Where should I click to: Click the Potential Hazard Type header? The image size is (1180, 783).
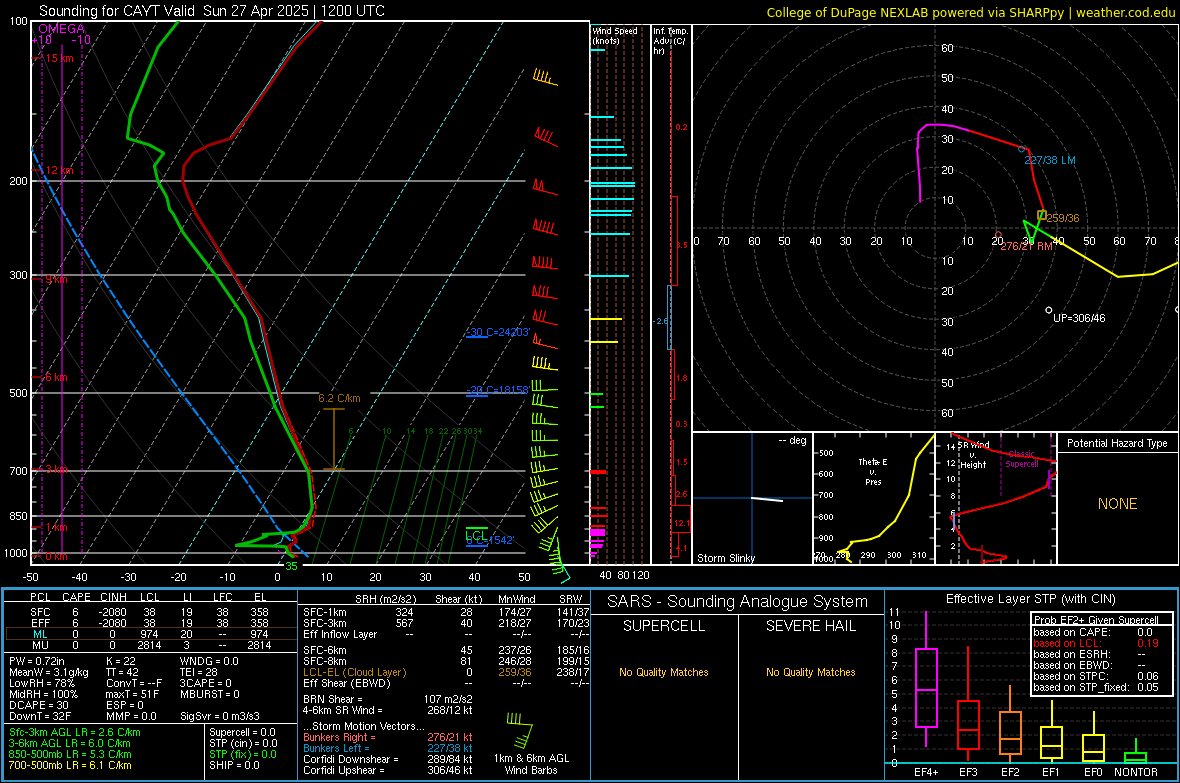pyautogui.click(x=1118, y=443)
